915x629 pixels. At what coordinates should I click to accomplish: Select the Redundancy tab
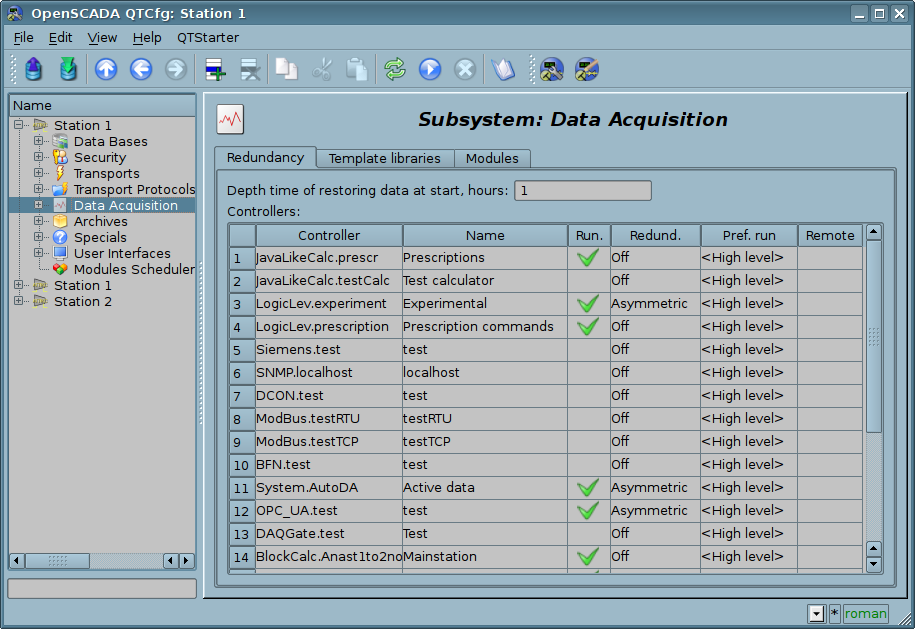tap(266, 158)
